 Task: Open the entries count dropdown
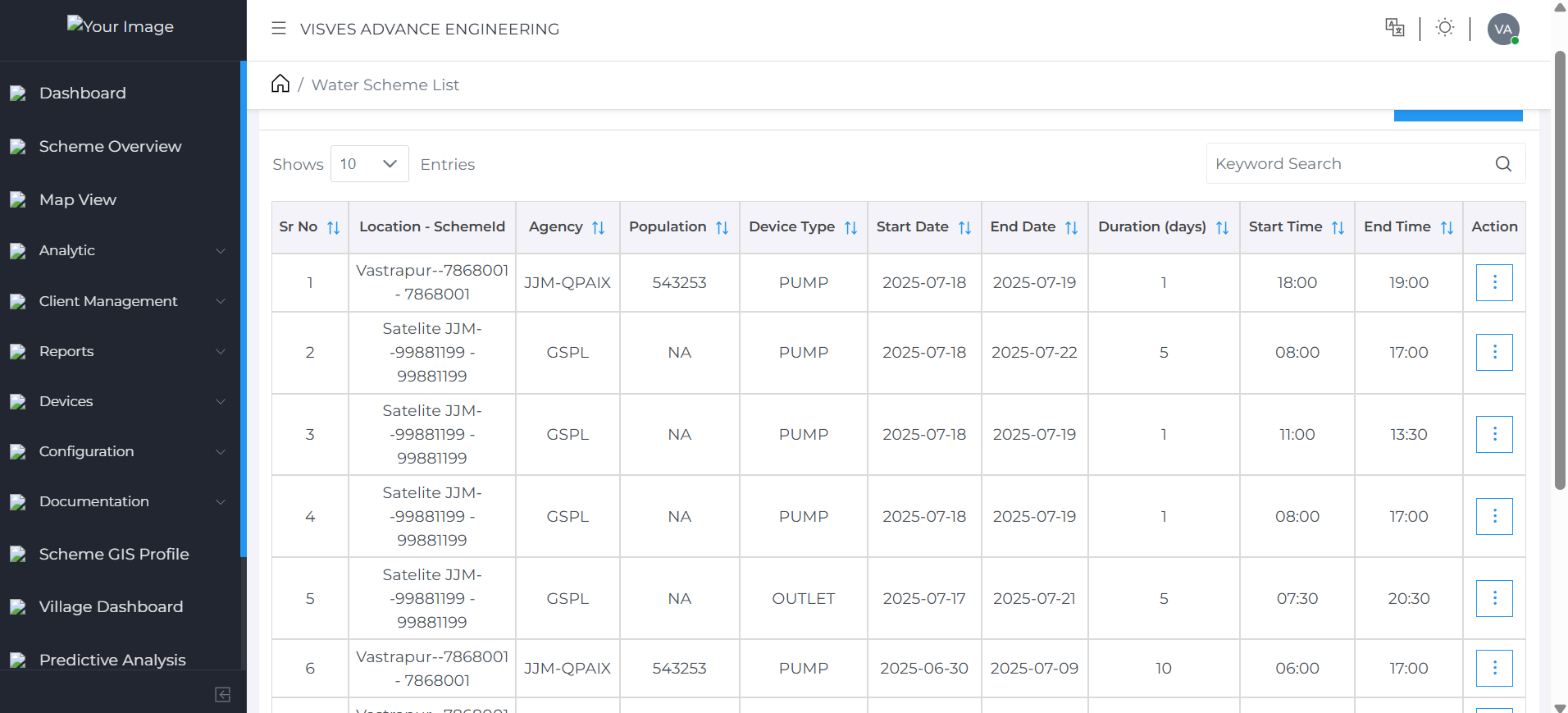point(369,164)
